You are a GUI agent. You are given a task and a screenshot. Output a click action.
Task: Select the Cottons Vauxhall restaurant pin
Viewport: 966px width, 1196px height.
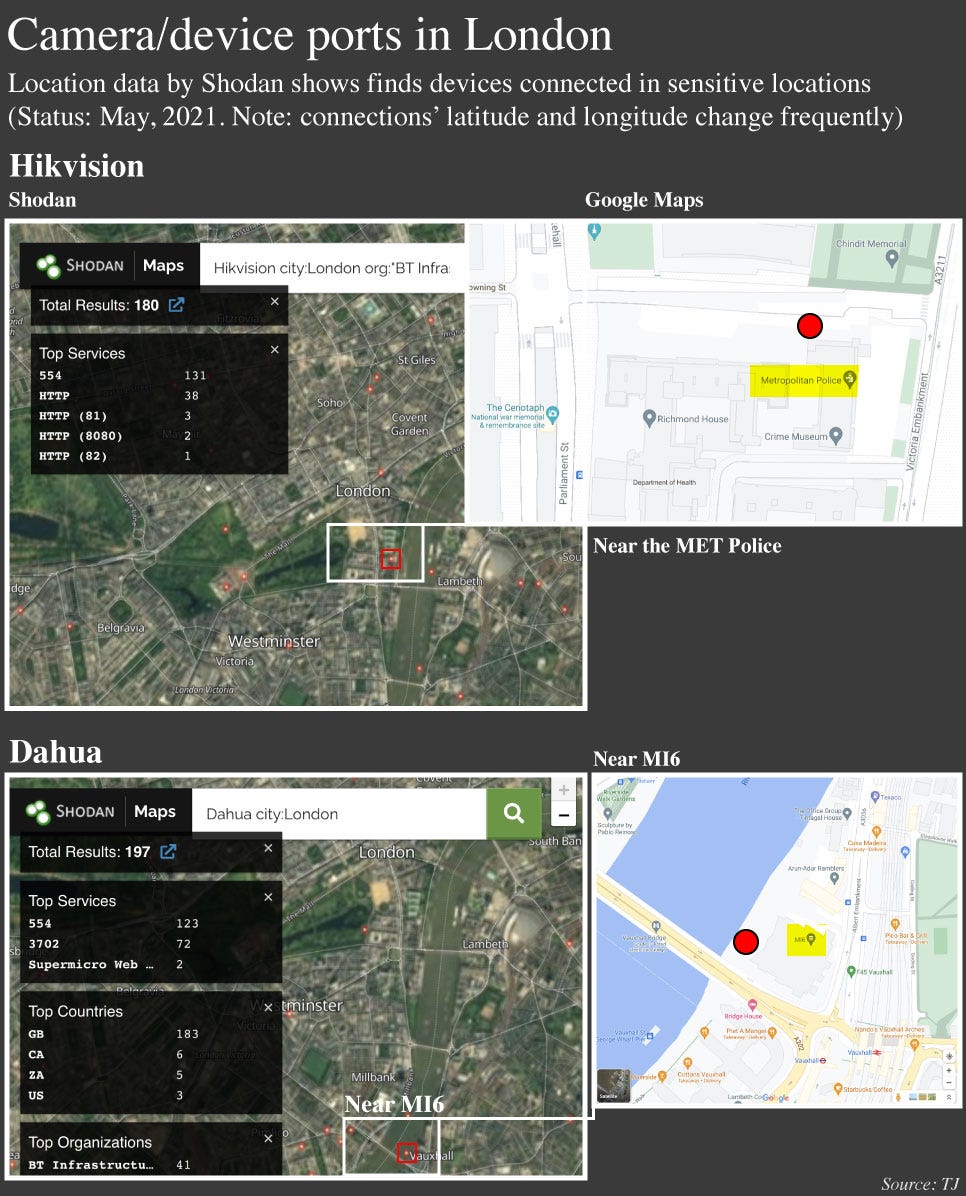[687, 1063]
